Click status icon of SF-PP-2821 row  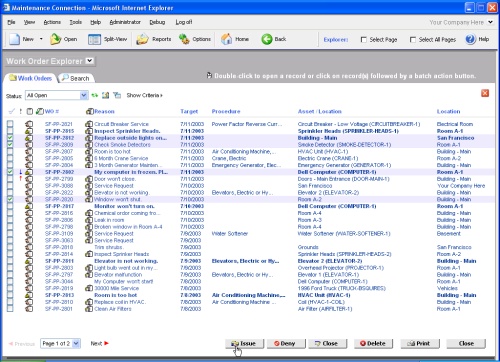[x=29, y=124]
